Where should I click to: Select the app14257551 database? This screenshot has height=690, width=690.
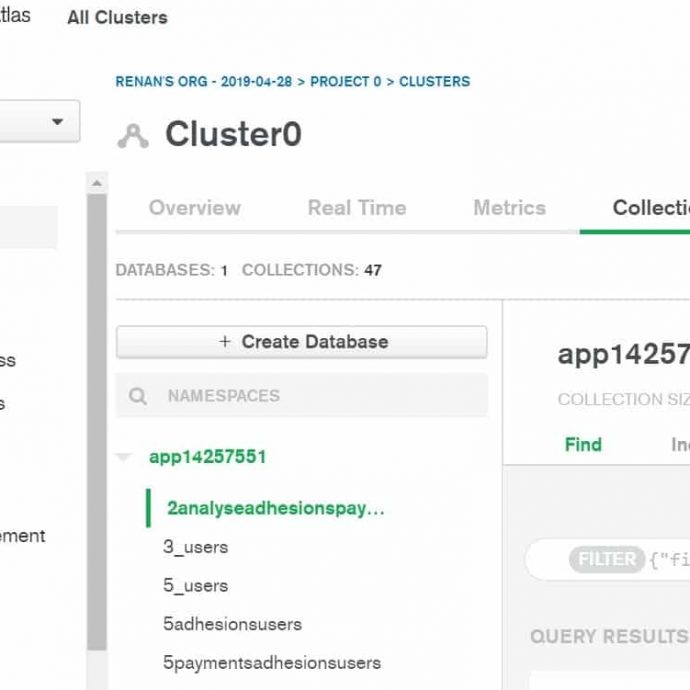[208, 457]
